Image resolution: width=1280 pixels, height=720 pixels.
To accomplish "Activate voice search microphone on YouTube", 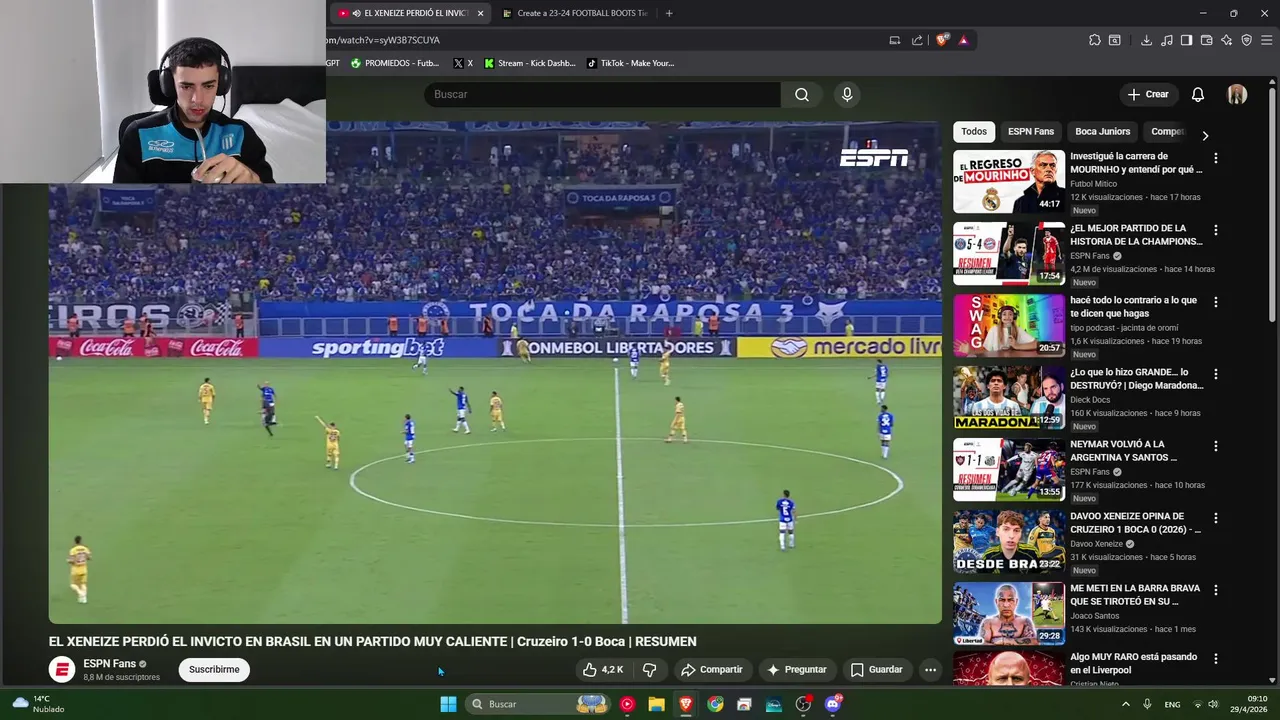I will point(847,94).
